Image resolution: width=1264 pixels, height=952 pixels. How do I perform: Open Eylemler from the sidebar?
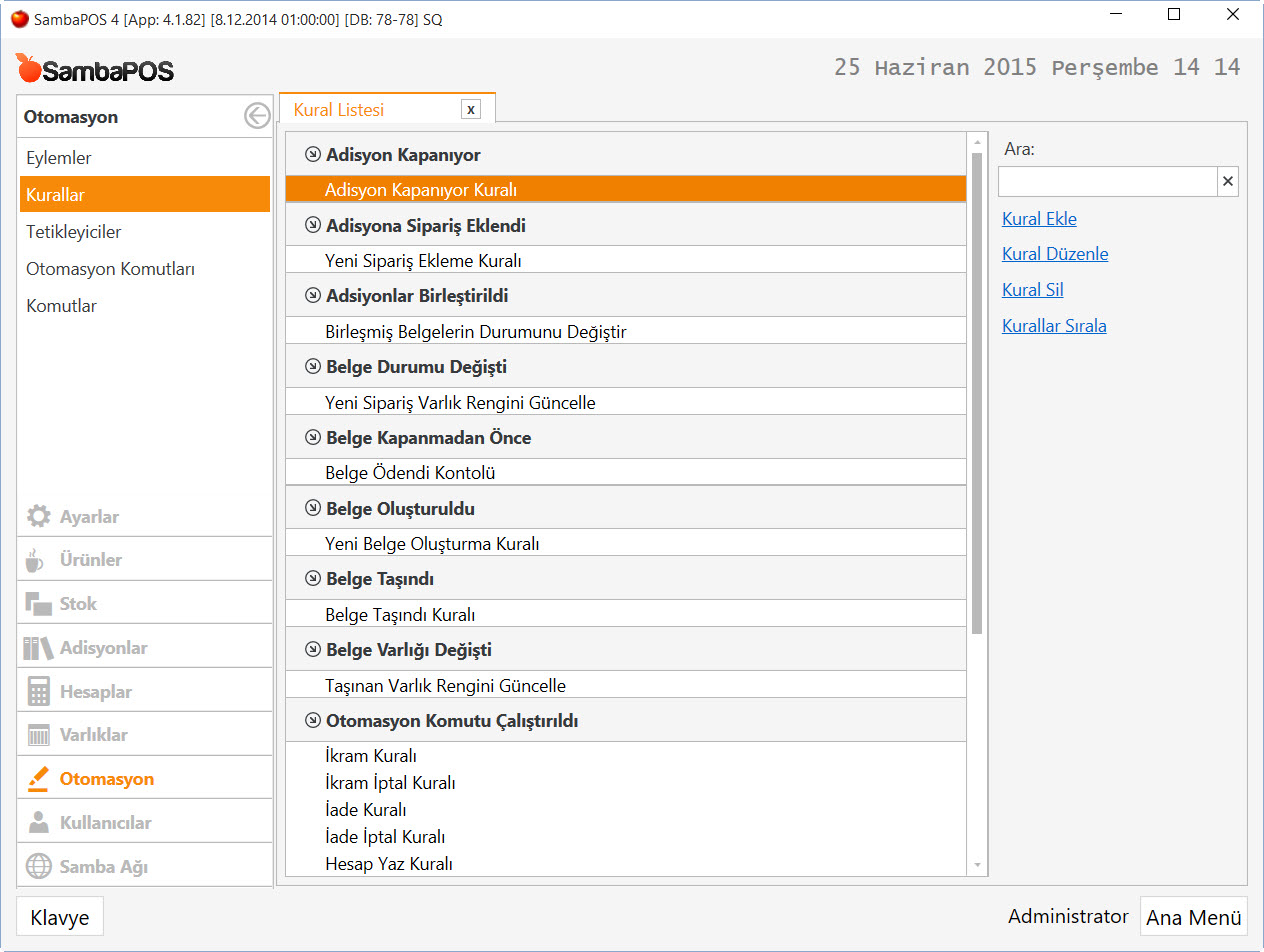[59, 158]
